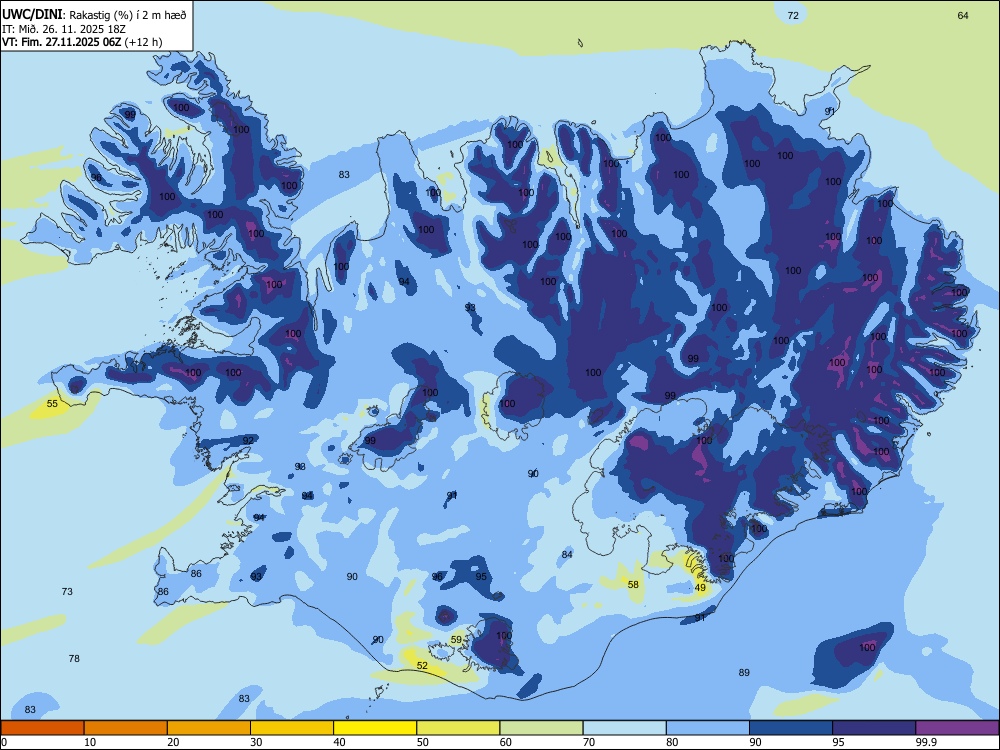Click the 20–30 amber legend segment

coord(209,728)
